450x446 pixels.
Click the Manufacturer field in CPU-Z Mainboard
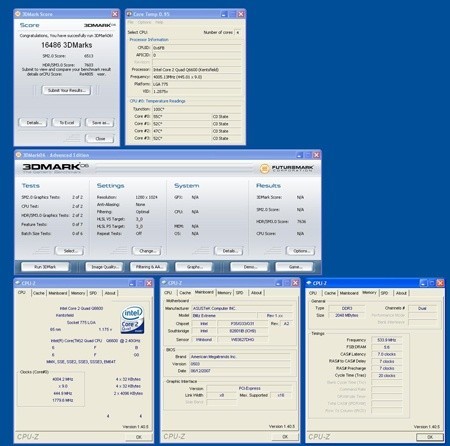coord(242,309)
